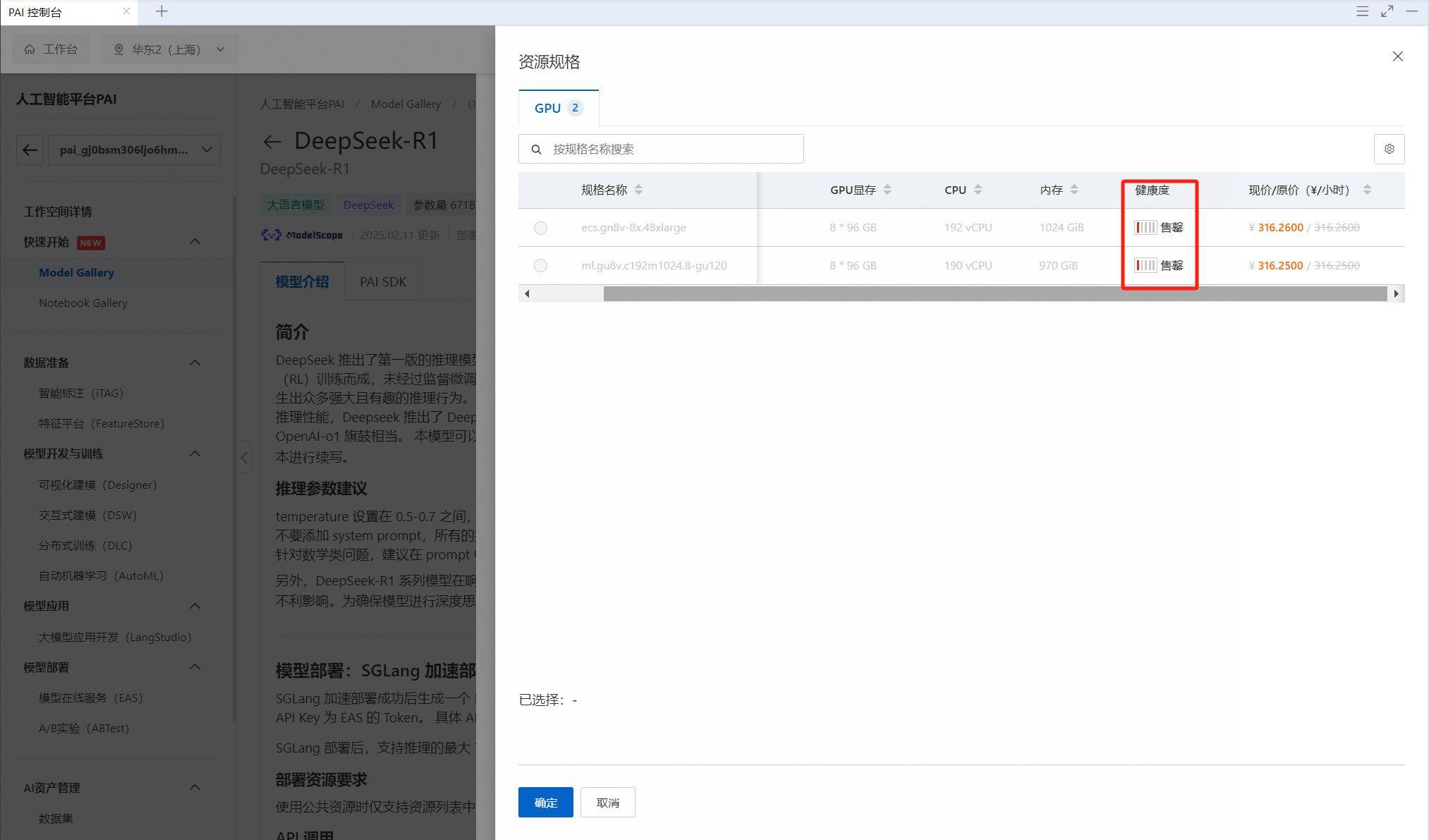Image resolution: width=1429 pixels, height=840 pixels.
Task: Open a new browser tab with the plus button
Action: pyautogui.click(x=162, y=11)
